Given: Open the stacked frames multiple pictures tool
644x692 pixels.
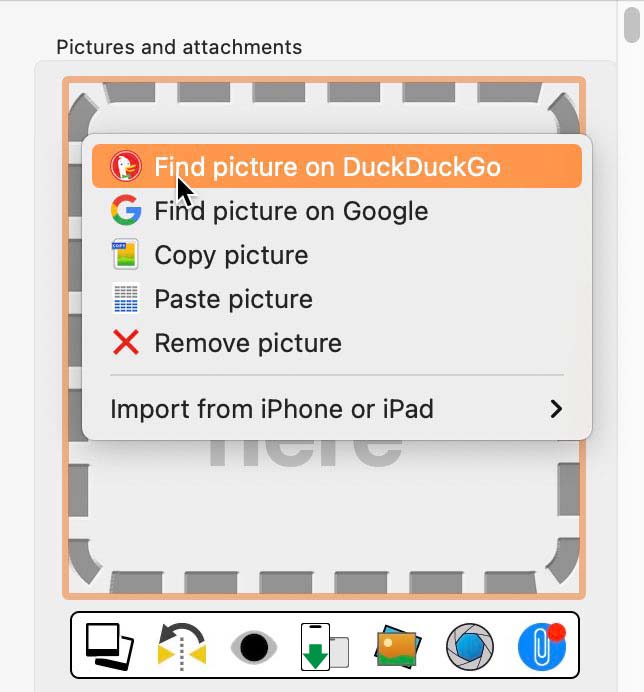Looking at the screenshot, I should click(x=109, y=647).
